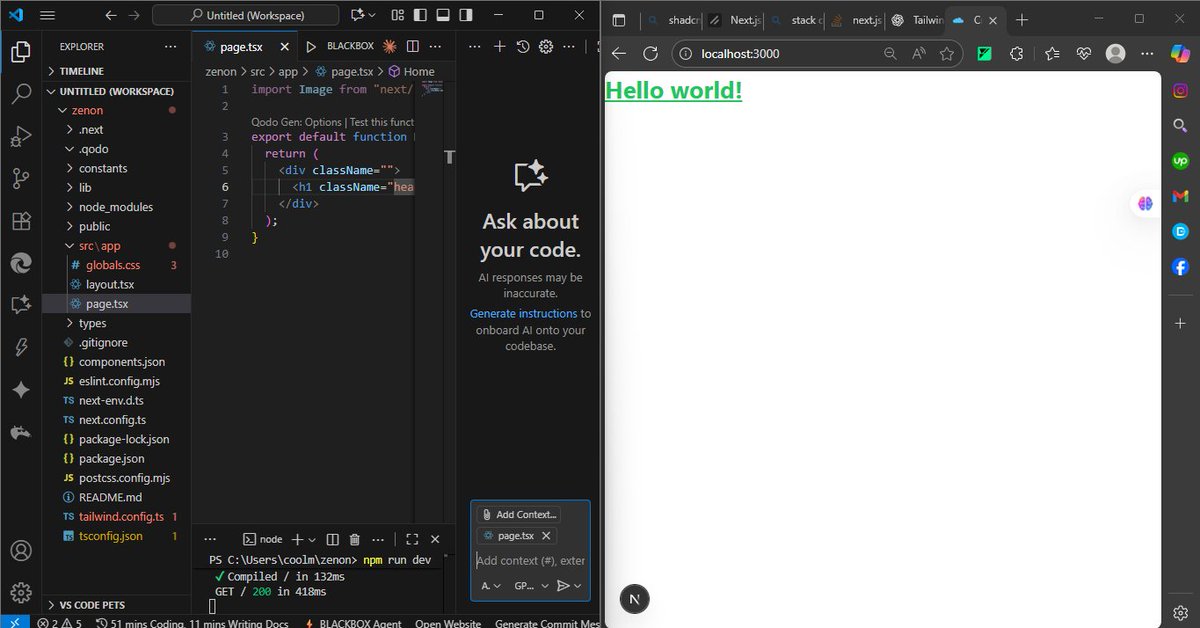Open the Manage gear in VS Code

pyautogui.click(x=20, y=592)
